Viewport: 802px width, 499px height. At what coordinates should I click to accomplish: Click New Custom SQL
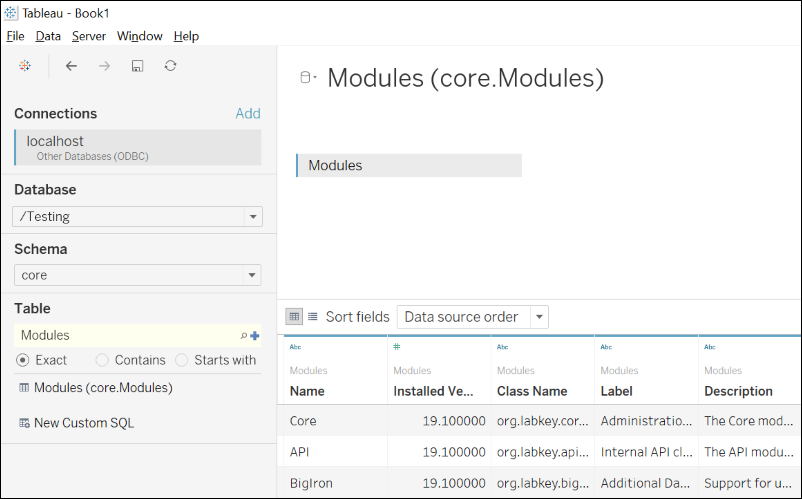point(83,423)
